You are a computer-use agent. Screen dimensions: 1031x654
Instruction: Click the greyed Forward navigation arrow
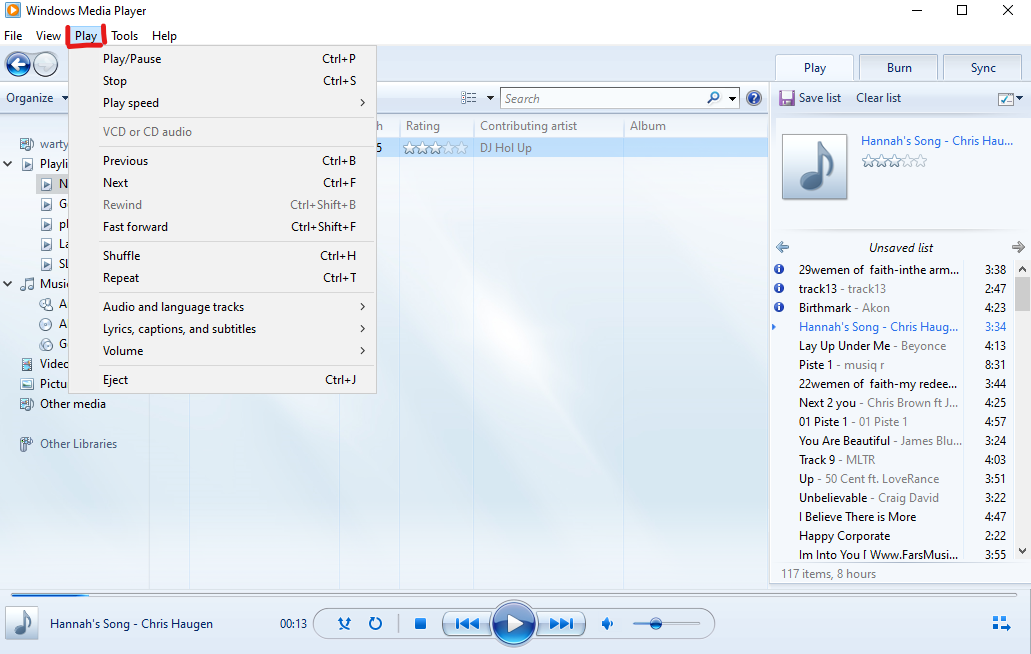pos(45,64)
